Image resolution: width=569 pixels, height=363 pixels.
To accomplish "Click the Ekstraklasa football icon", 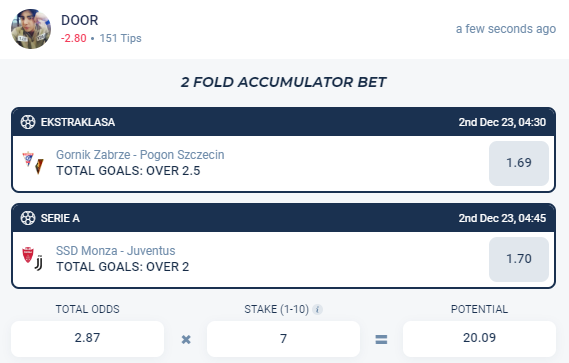I will point(28,122).
